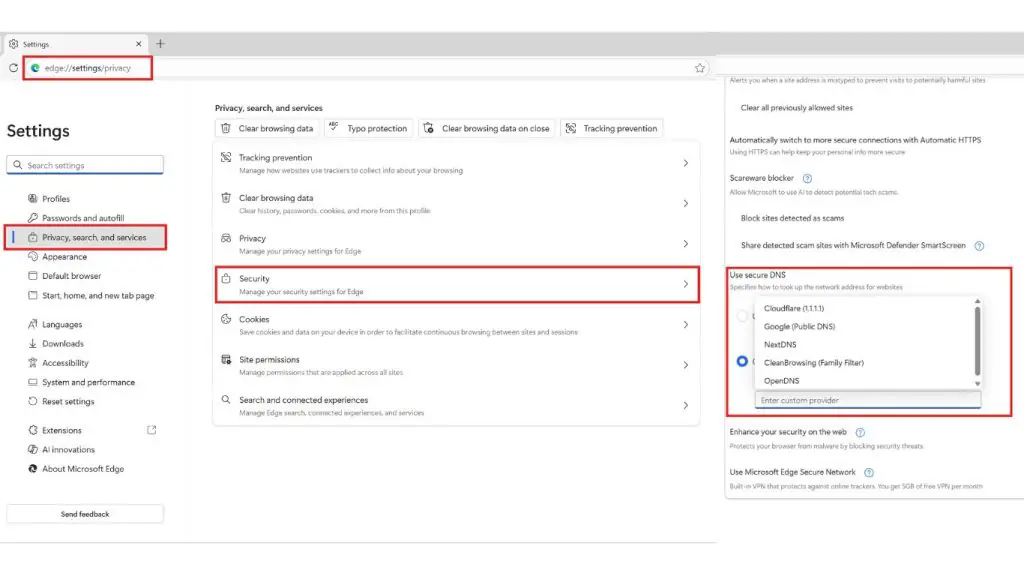This screenshot has height=576, width=1024.
Task: Open a new tab with plus icon
Action: coord(160,44)
